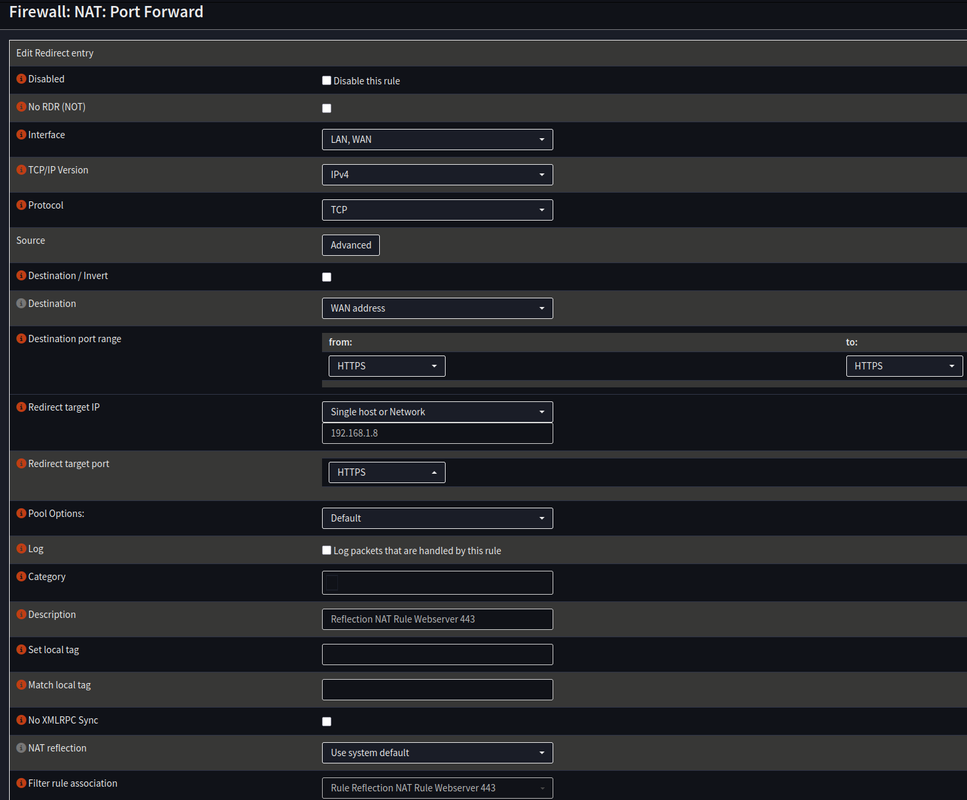The height and width of the screenshot is (800, 967).
Task: Click the info icon next to Disabled
Action: pyautogui.click(x=21, y=79)
